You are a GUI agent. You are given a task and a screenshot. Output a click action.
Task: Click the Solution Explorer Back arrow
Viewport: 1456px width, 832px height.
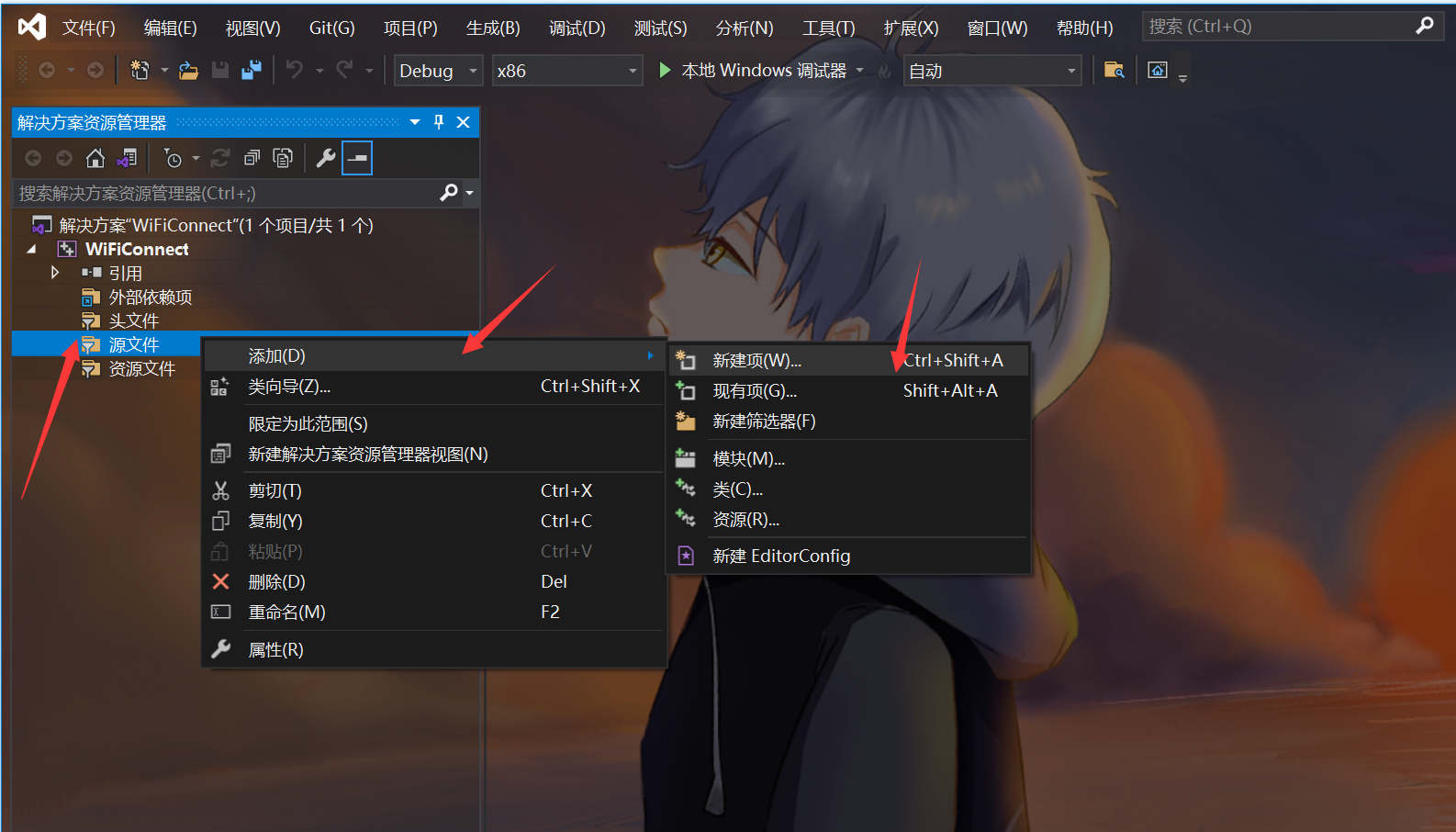tap(33, 158)
